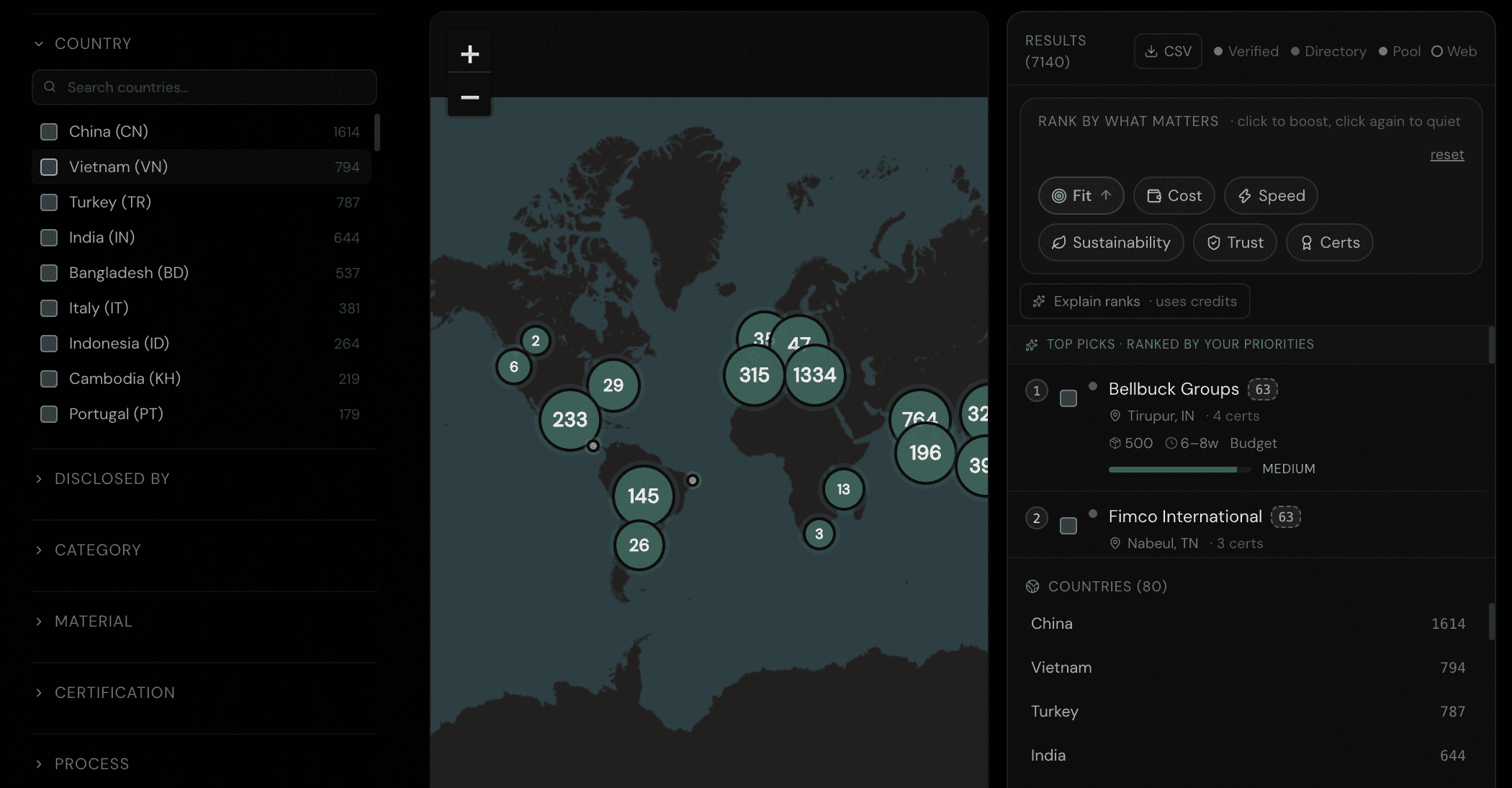Download results as CSV

point(1168,51)
